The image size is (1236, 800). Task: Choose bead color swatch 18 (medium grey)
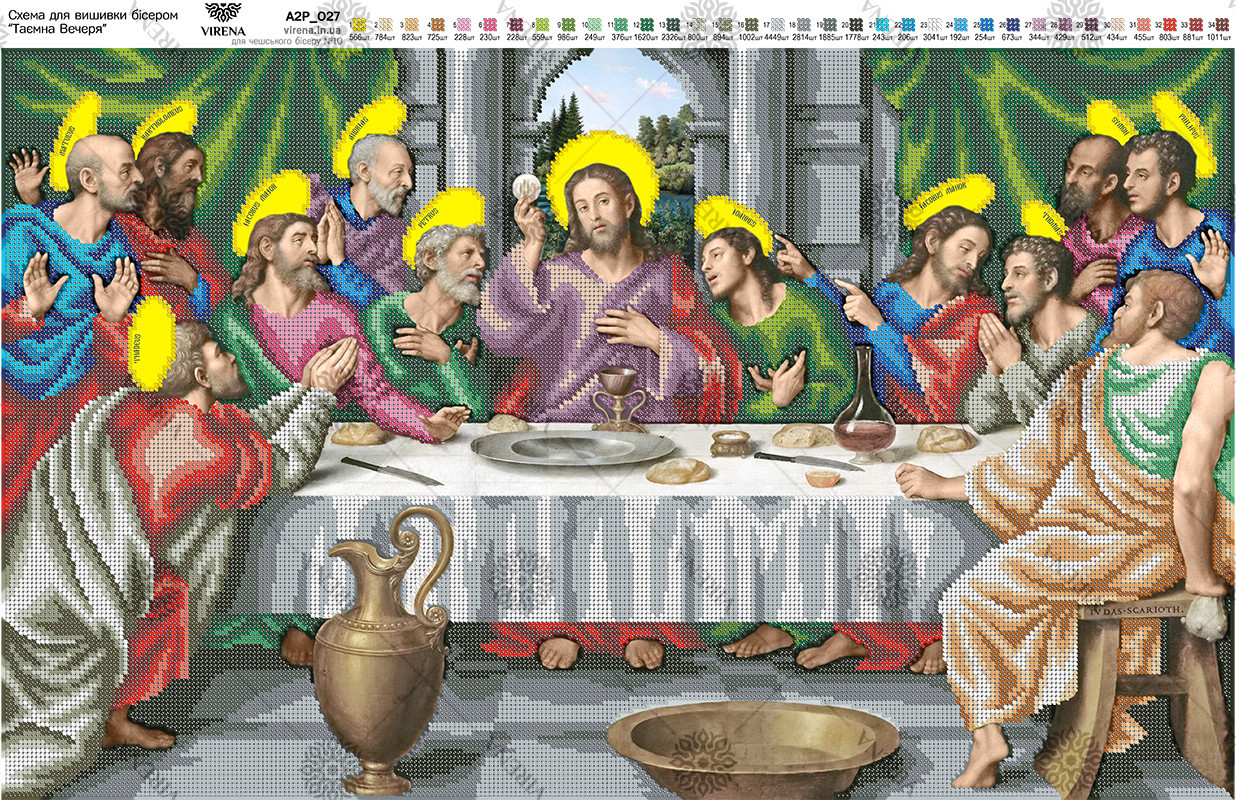804,23
